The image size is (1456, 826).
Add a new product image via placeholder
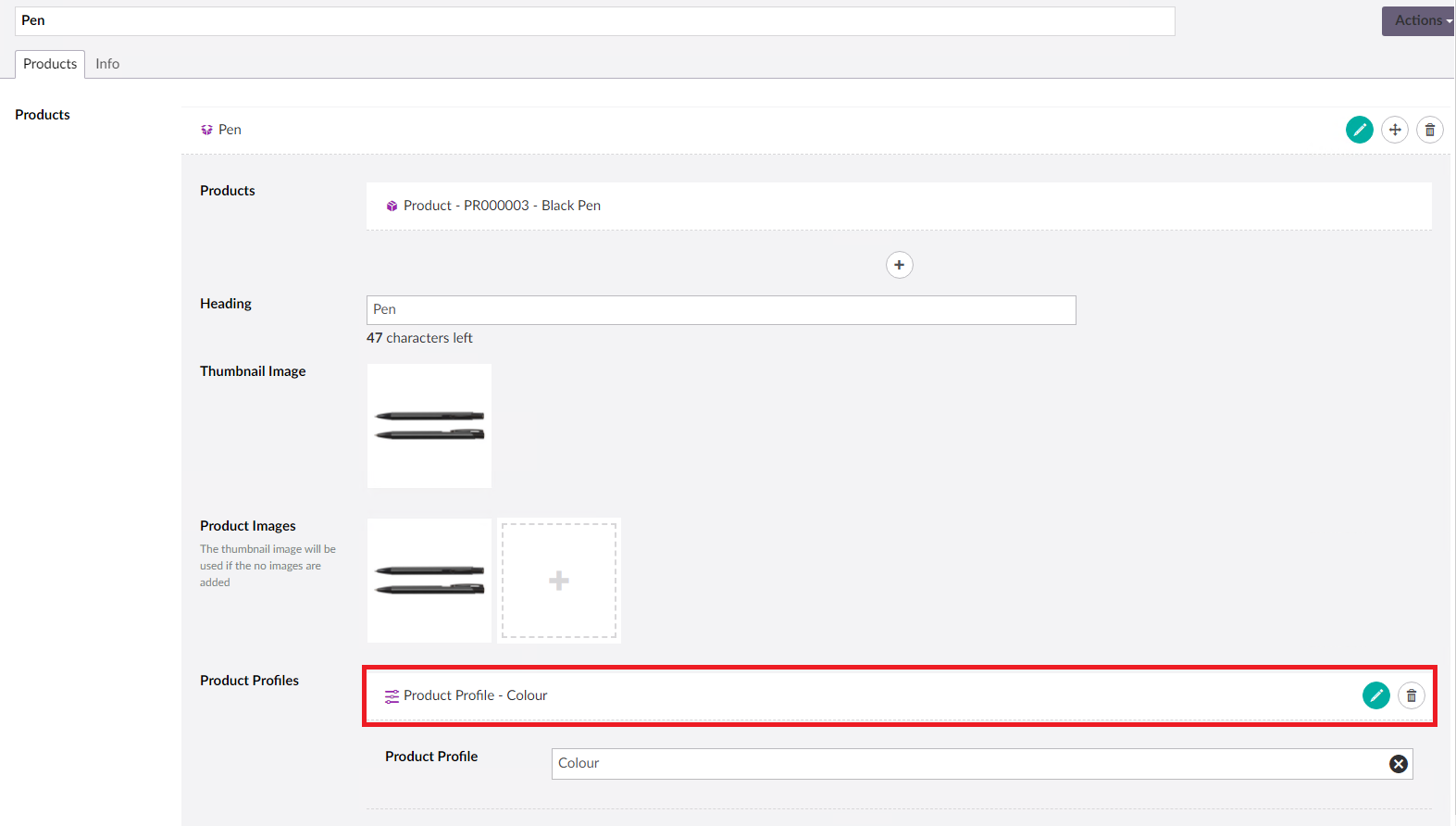[559, 581]
